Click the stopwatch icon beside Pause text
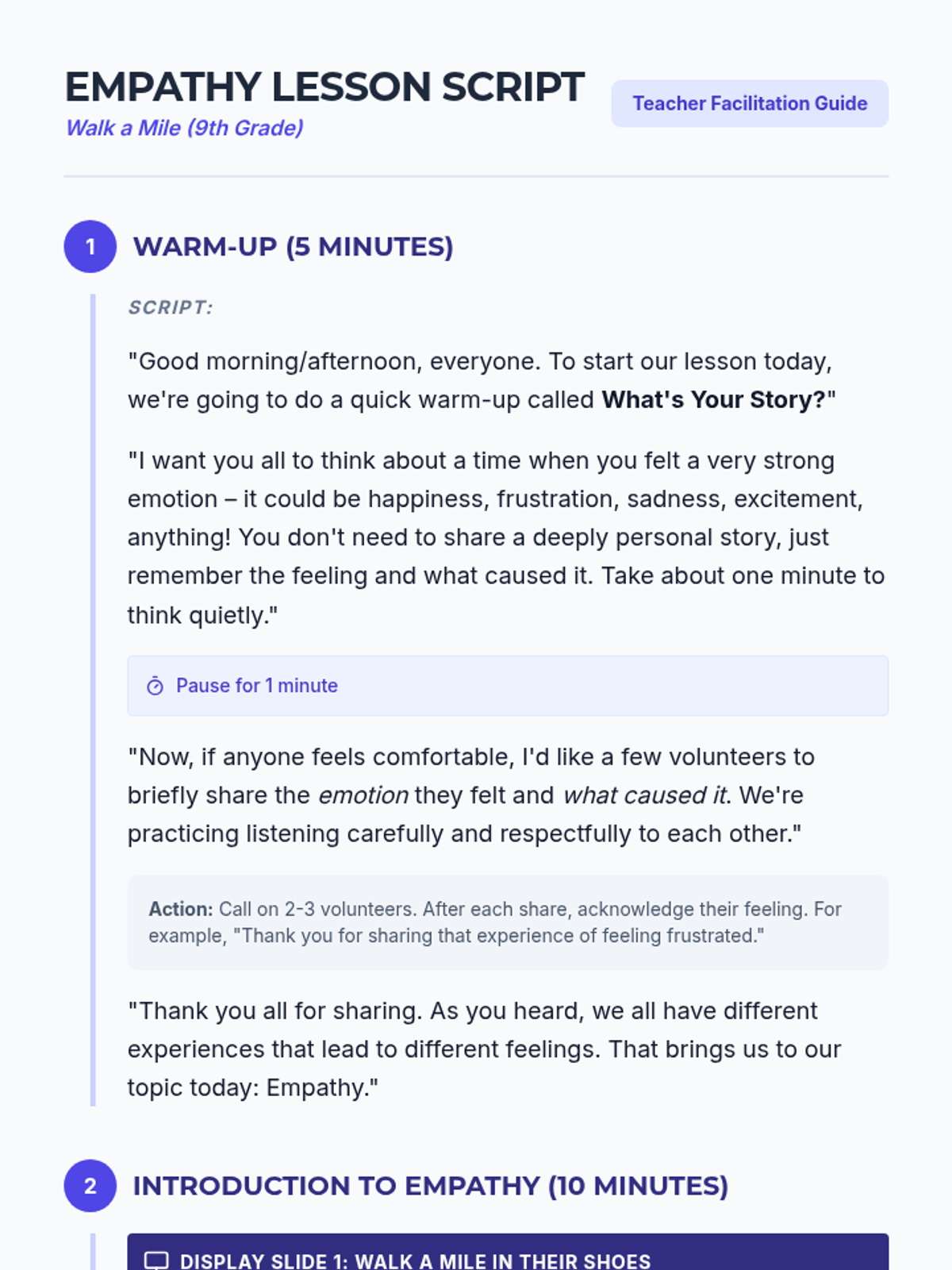The height and width of the screenshot is (1270, 952). [x=155, y=686]
